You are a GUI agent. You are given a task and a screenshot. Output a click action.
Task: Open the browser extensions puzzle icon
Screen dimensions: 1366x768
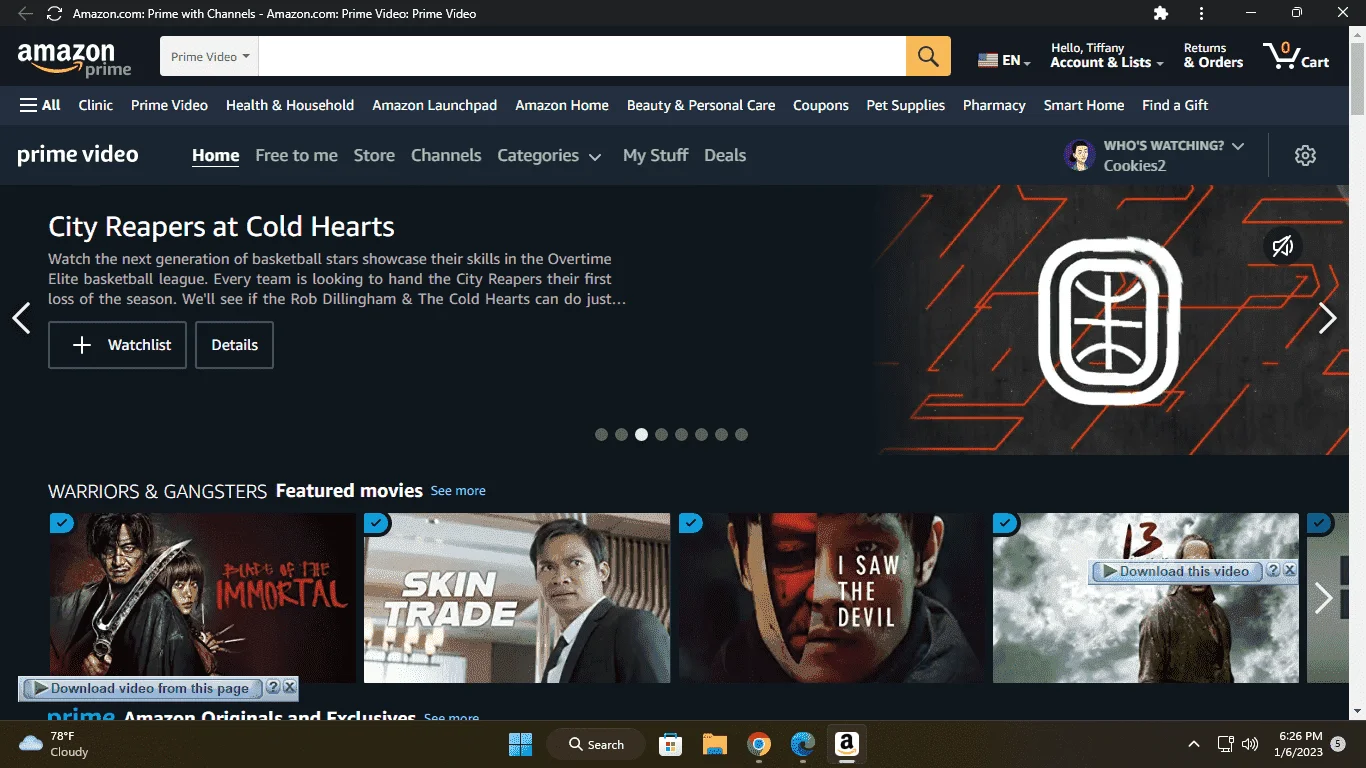pos(1160,13)
